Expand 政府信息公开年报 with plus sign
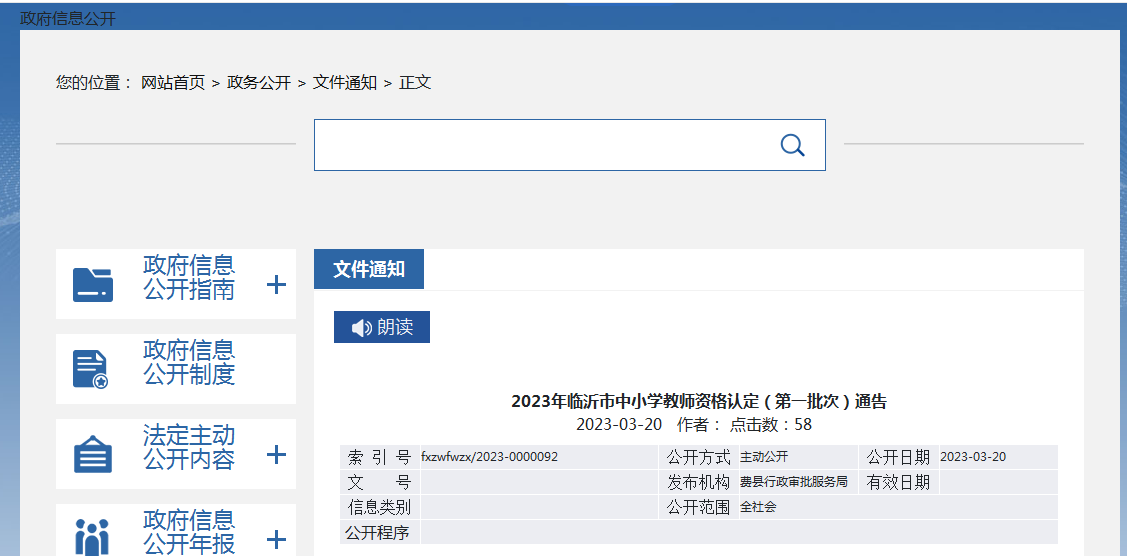Screen dimensions: 1127x556 click(x=276, y=540)
